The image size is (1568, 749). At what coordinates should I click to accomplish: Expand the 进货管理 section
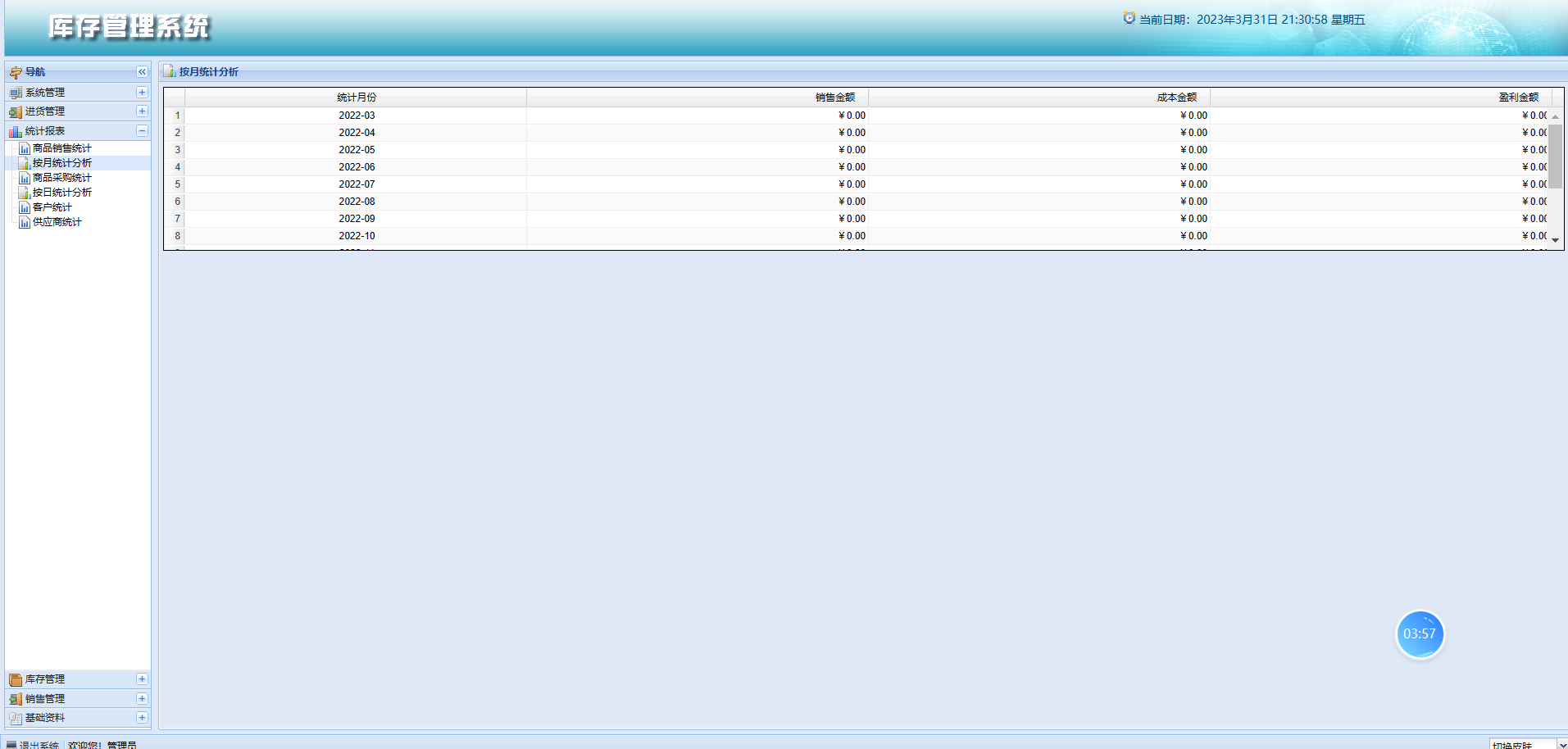[142, 111]
